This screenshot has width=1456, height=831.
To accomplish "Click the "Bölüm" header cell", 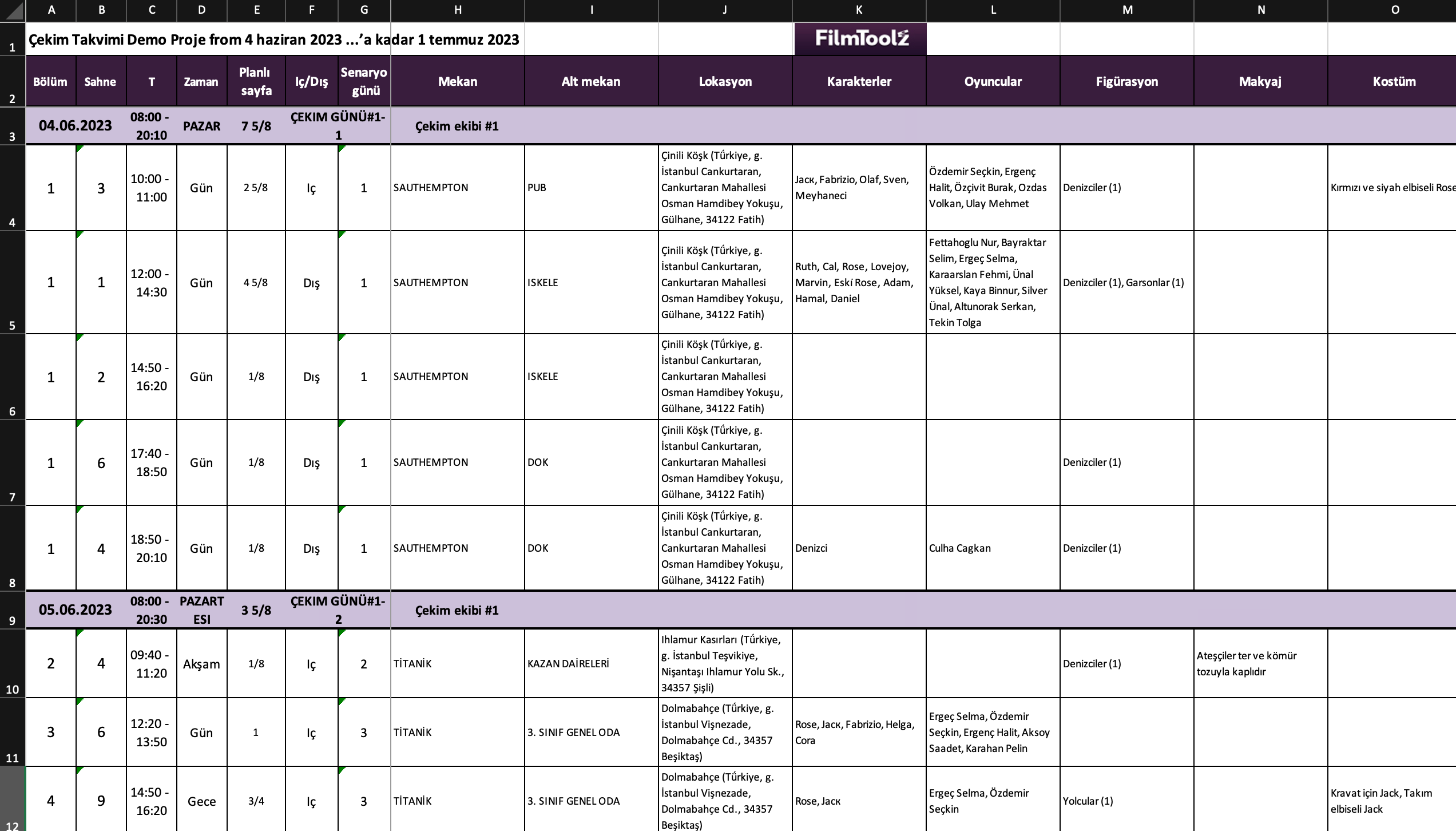I will tap(50, 81).
